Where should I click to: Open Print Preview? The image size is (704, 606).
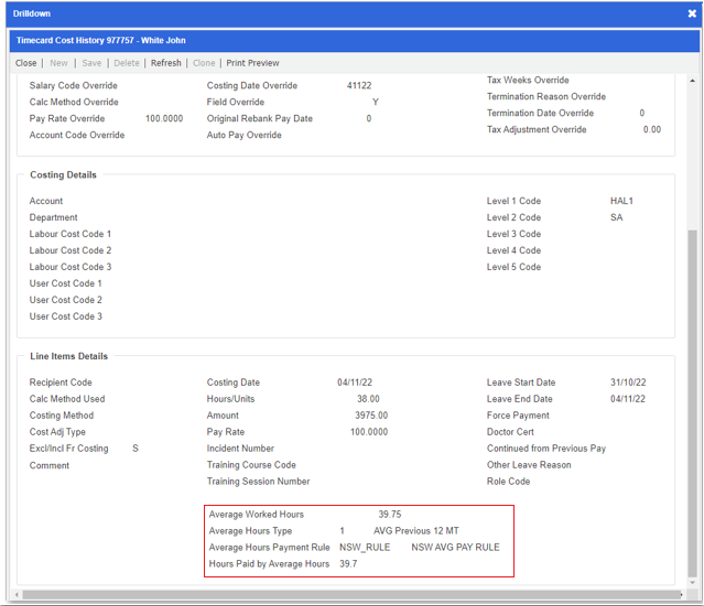[x=253, y=63]
